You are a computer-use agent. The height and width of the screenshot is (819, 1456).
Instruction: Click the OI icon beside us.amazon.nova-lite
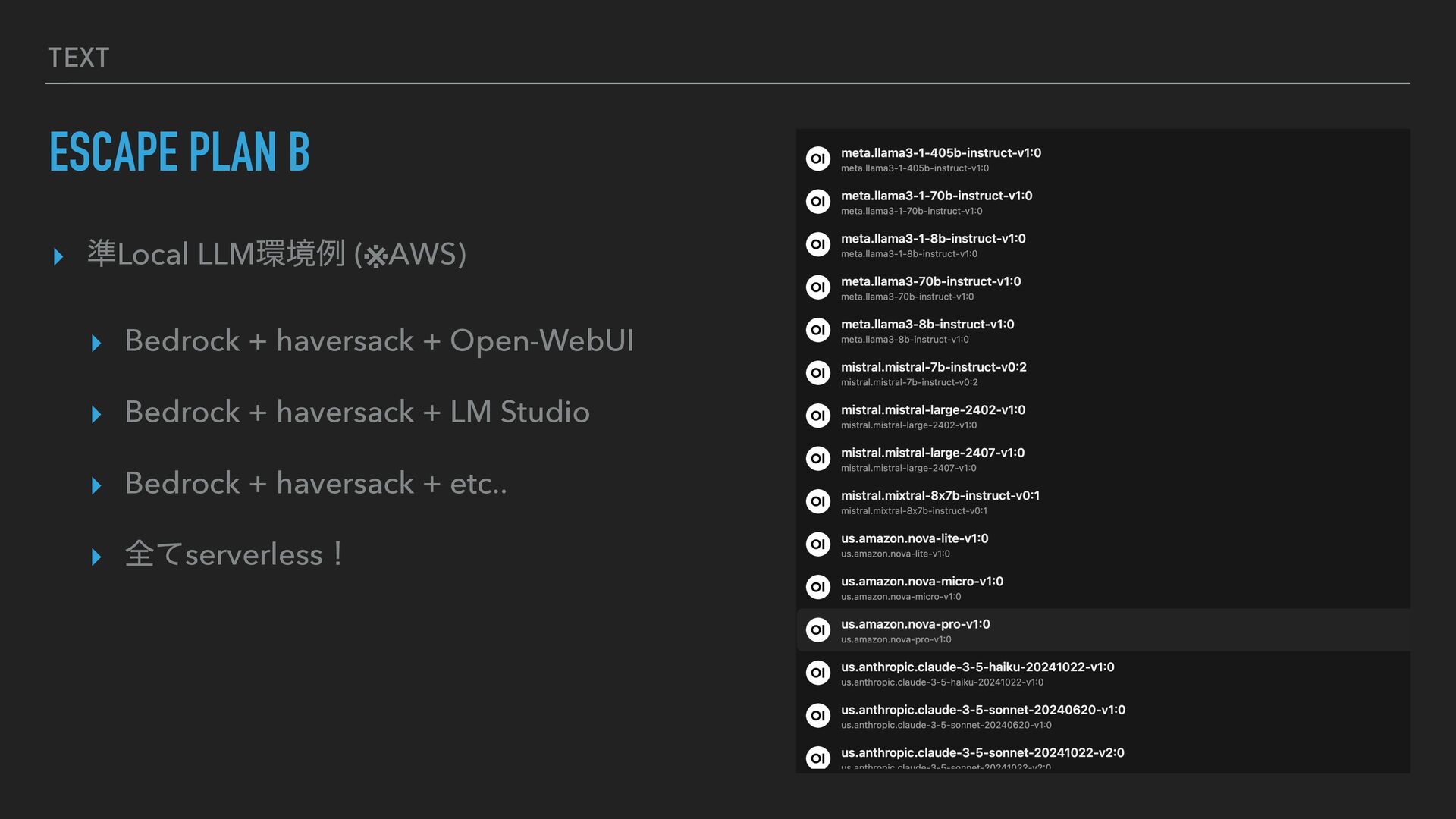[817, 544]
